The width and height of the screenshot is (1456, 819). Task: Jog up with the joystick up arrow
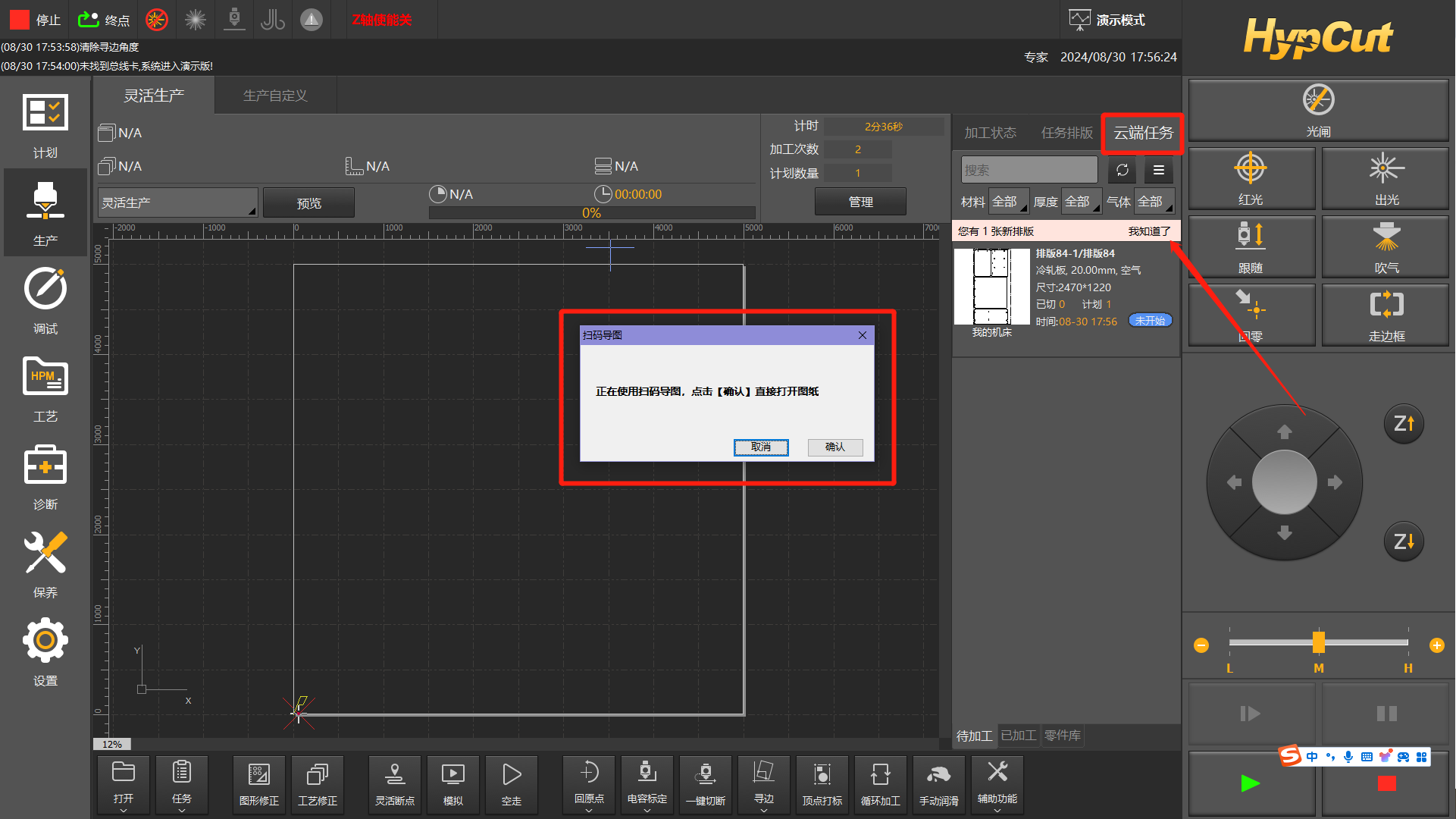[1284, 431]
